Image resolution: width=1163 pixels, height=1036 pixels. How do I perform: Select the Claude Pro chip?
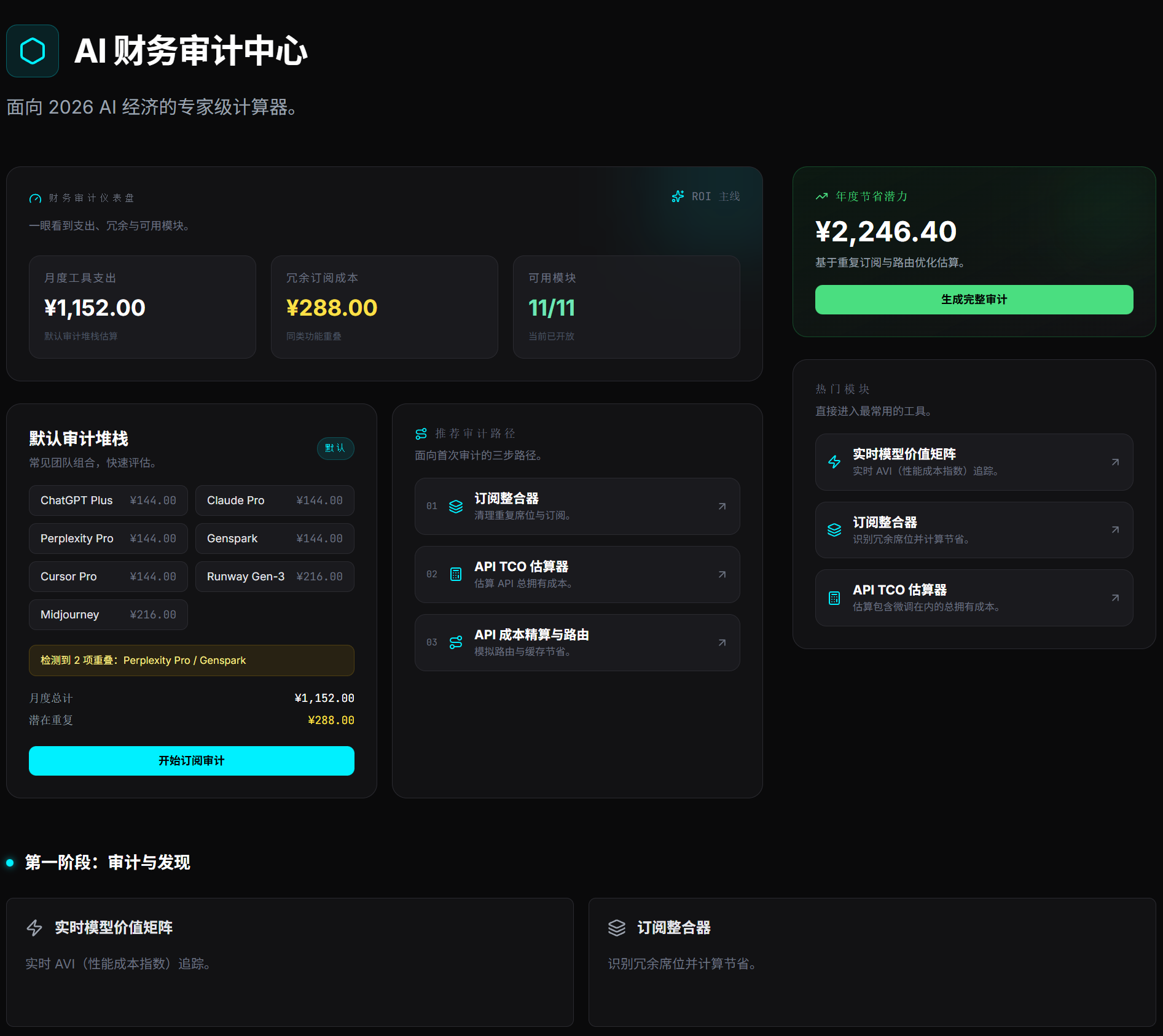point(275,500)
